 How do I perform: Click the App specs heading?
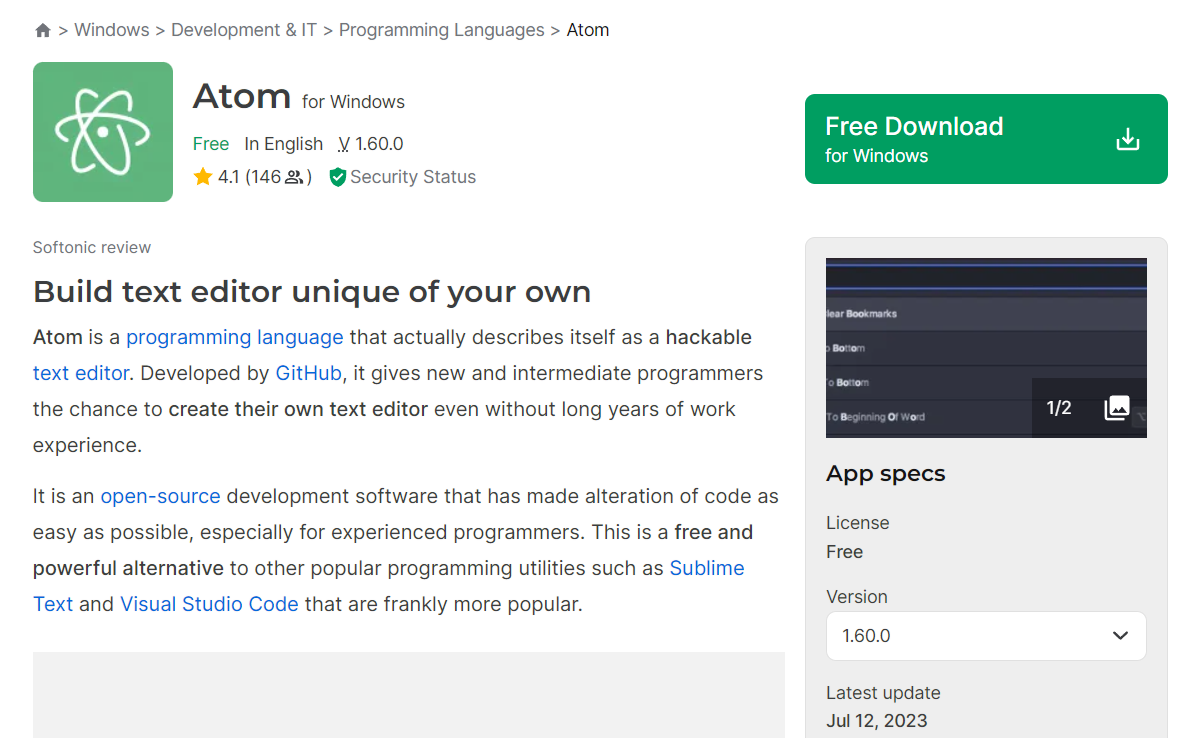coord(886,474)
